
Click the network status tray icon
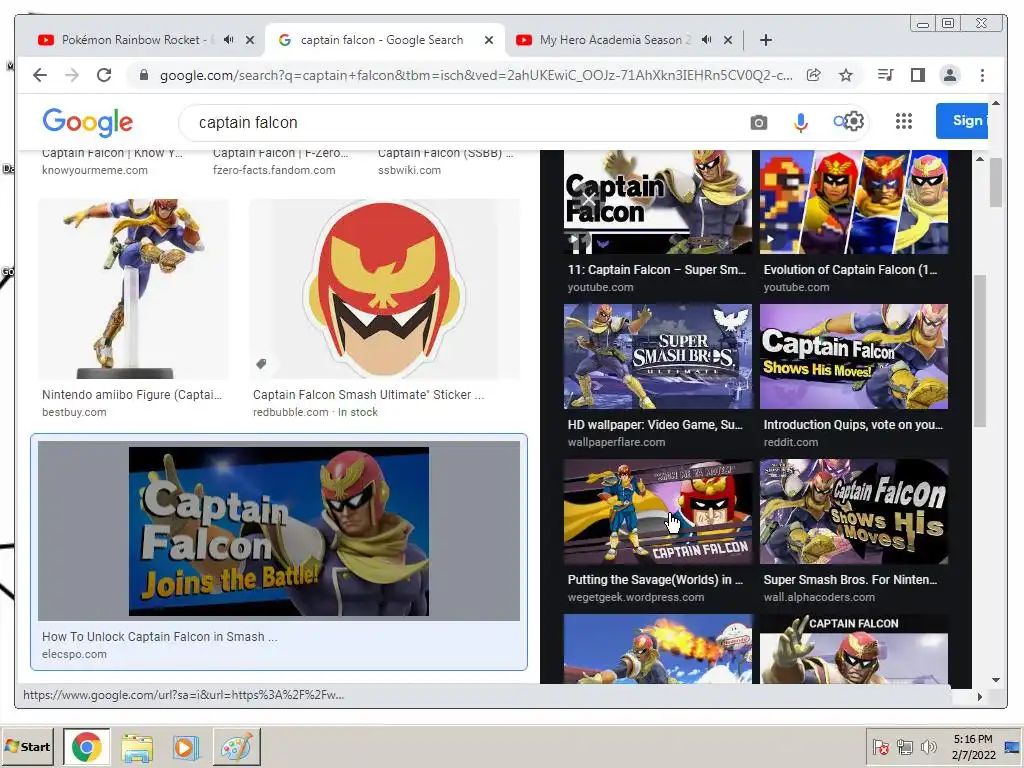tap(904, 746)
